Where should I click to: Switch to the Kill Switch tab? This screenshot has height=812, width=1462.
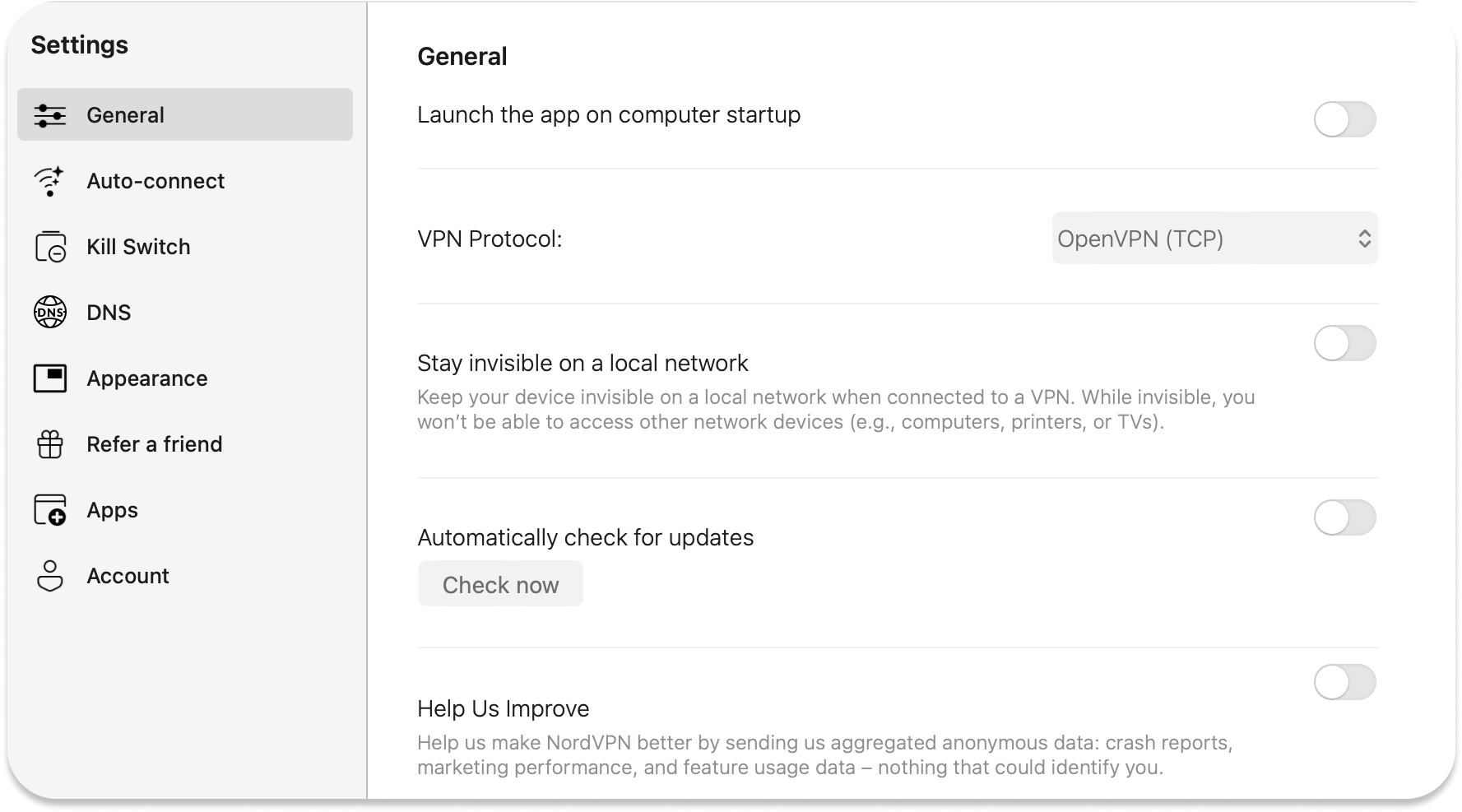(138, 247)
